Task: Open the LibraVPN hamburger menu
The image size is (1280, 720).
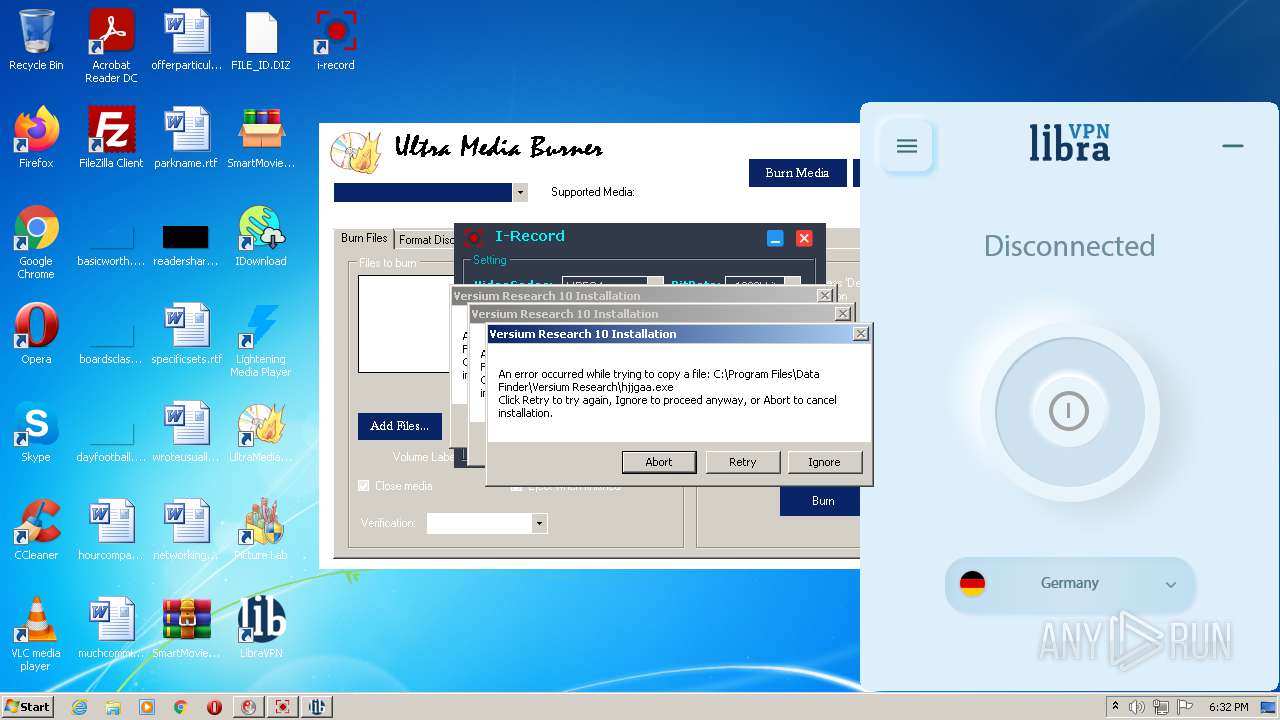Action: 907,147
